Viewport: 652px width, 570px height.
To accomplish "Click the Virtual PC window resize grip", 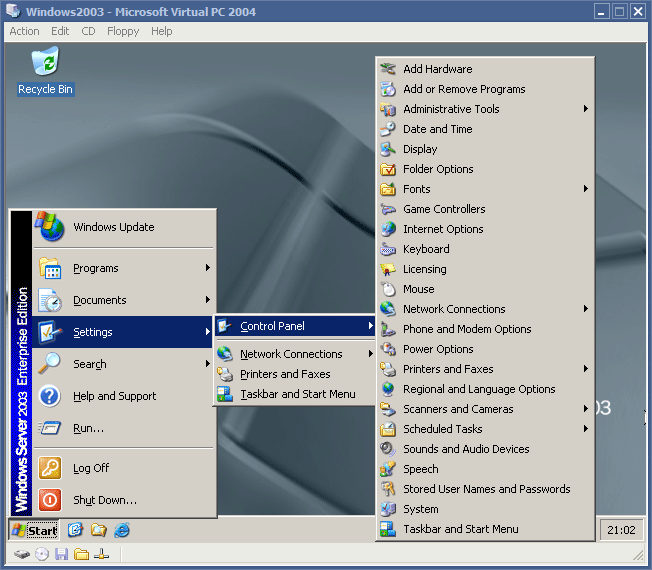I will 638,554.
